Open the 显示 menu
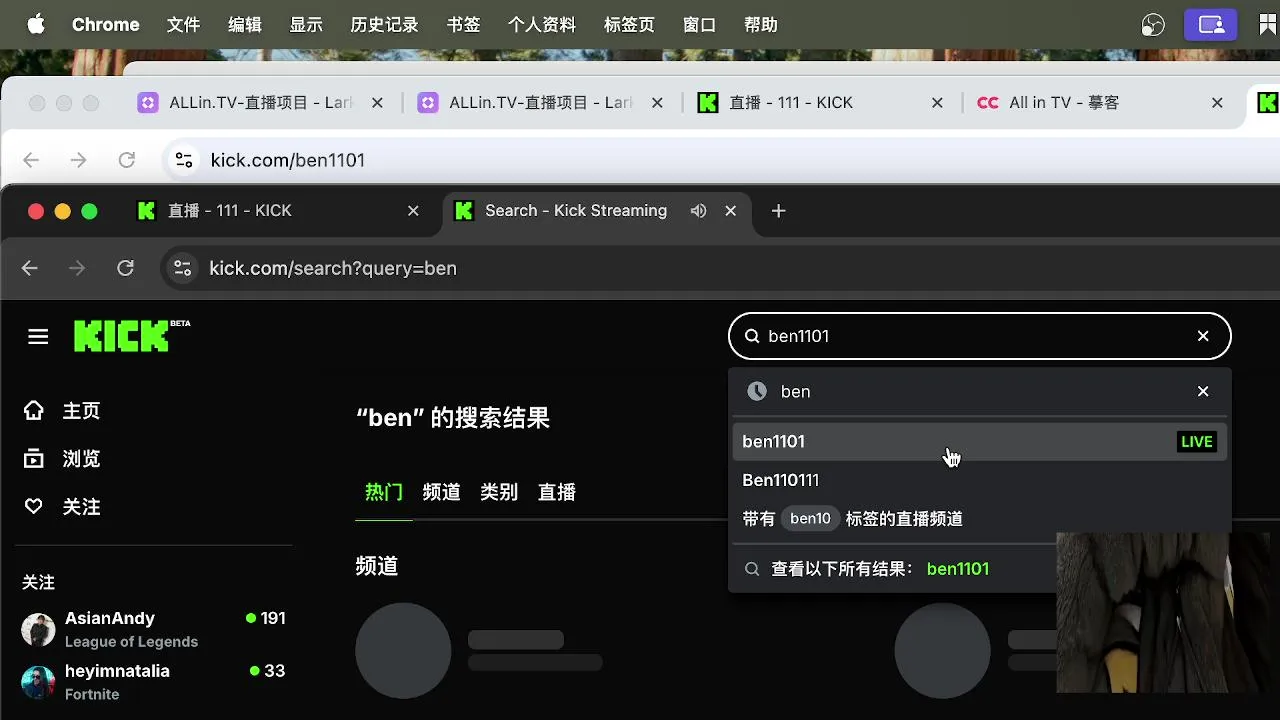Screen dimensions: 1280x720 305,25
